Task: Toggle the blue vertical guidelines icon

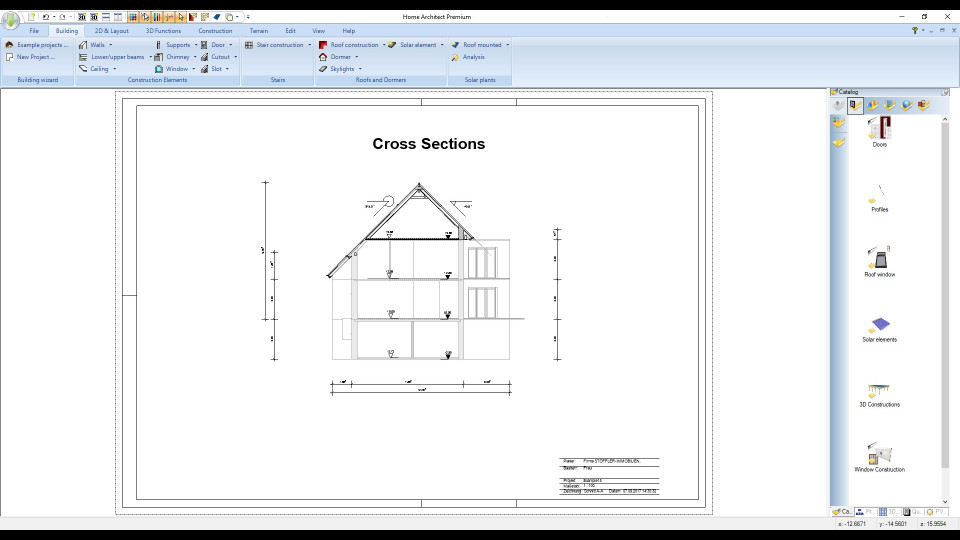Action: (x=157, y=17)
